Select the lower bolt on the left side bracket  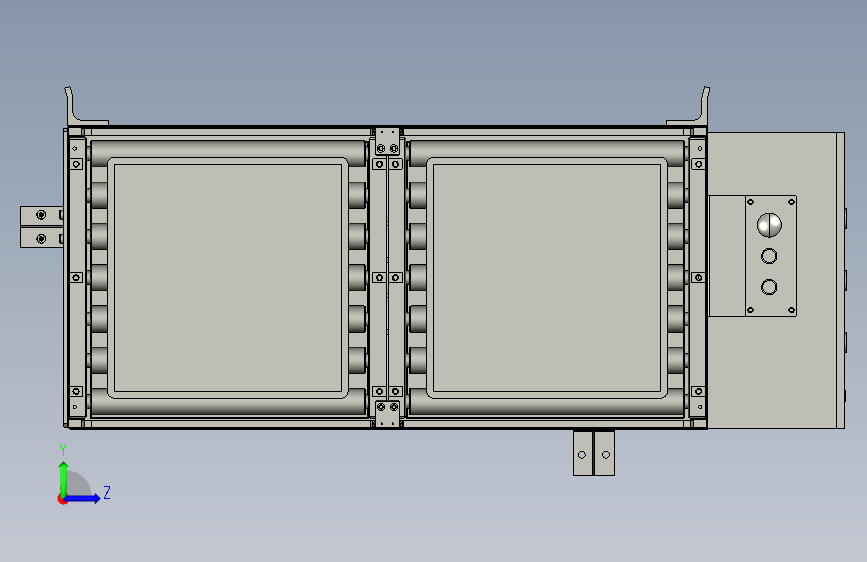point(41,239)
